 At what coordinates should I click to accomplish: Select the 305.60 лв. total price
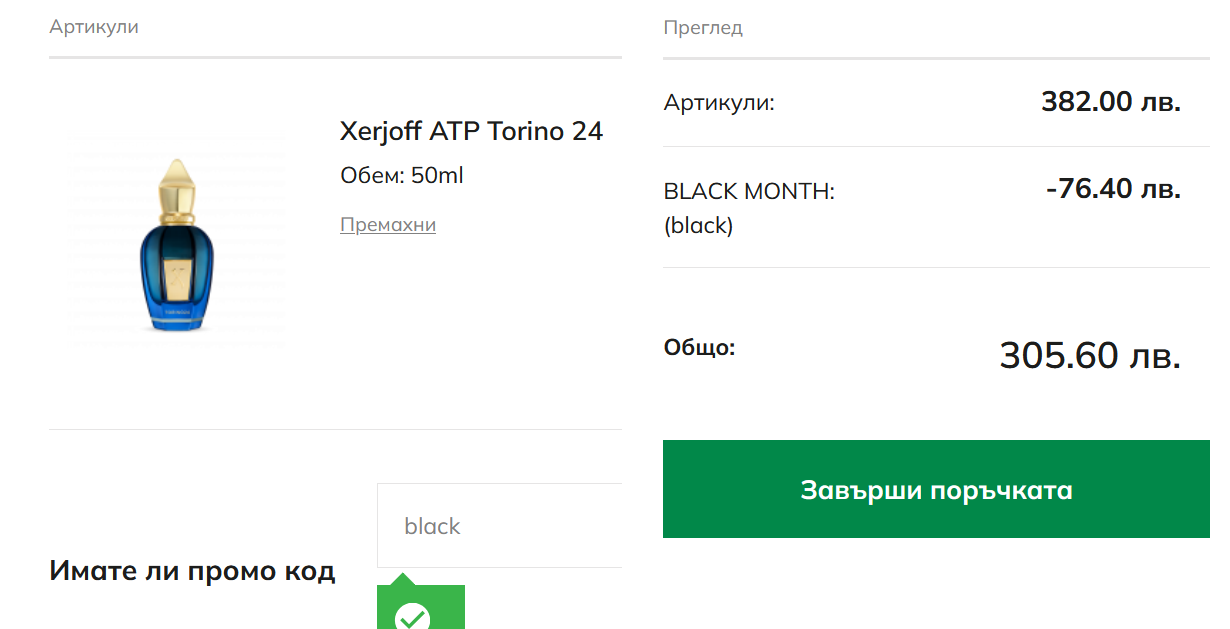click(1090, 355)
